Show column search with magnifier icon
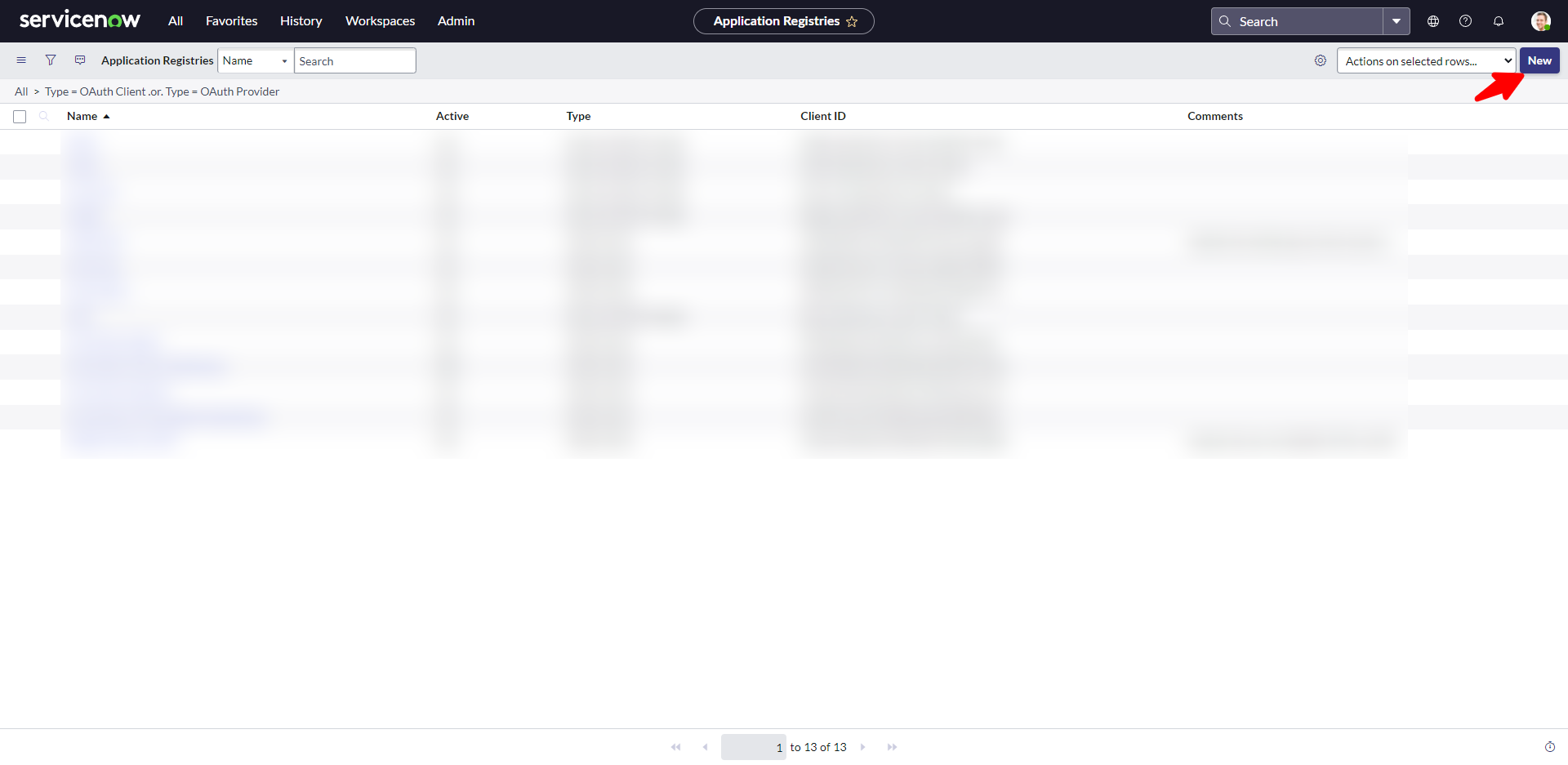The width and height of the screenshot is (1568, 765). coord(44,116)
